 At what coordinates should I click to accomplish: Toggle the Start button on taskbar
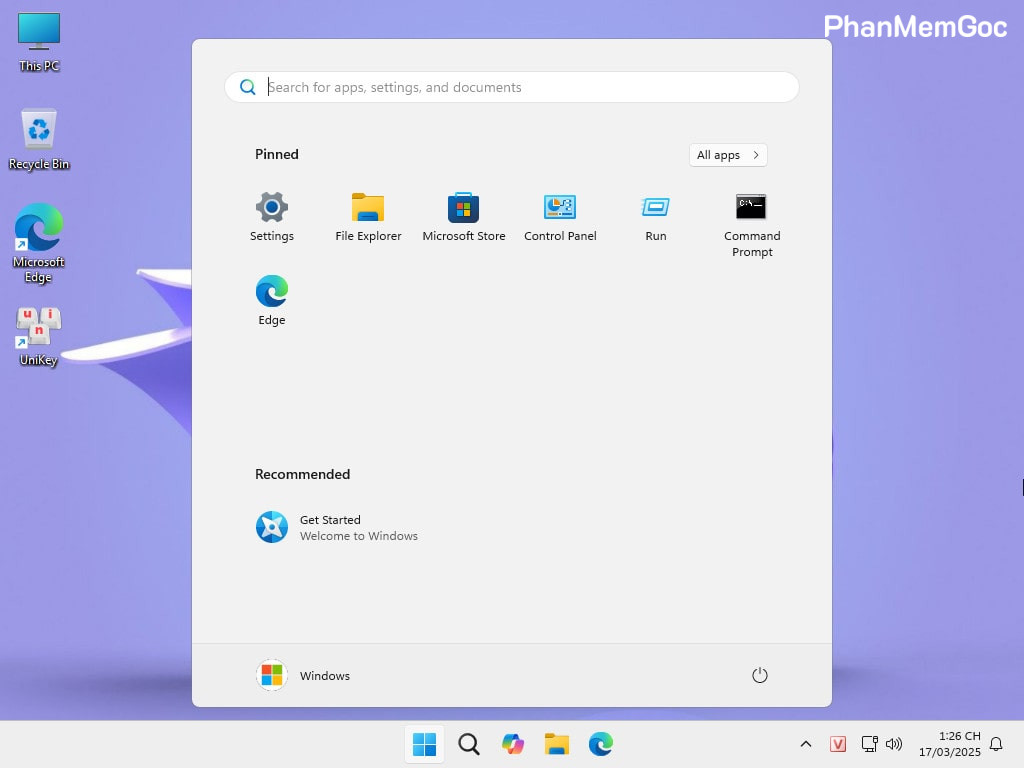coord(424,744)
